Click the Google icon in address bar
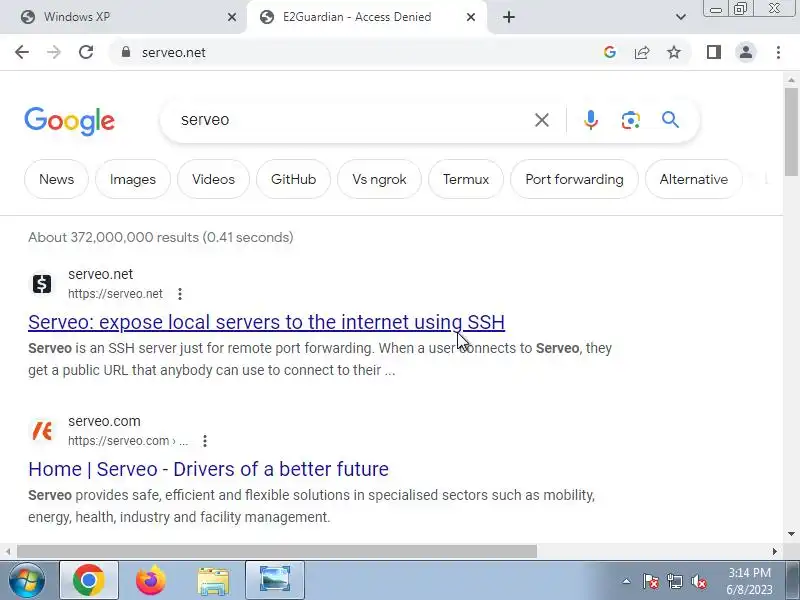This screenshot has width=800, height=600. [x=610, y=52]
